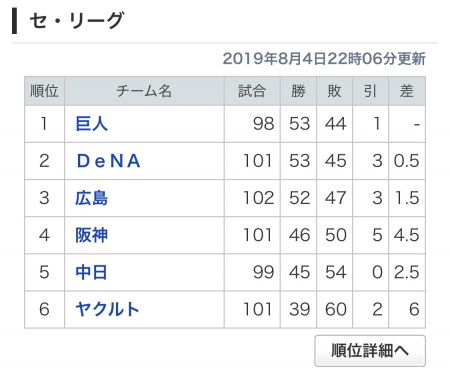Click the 2019年8月4日 update timestamp
This screenshot has width=450, height=371.
point(324,59)
